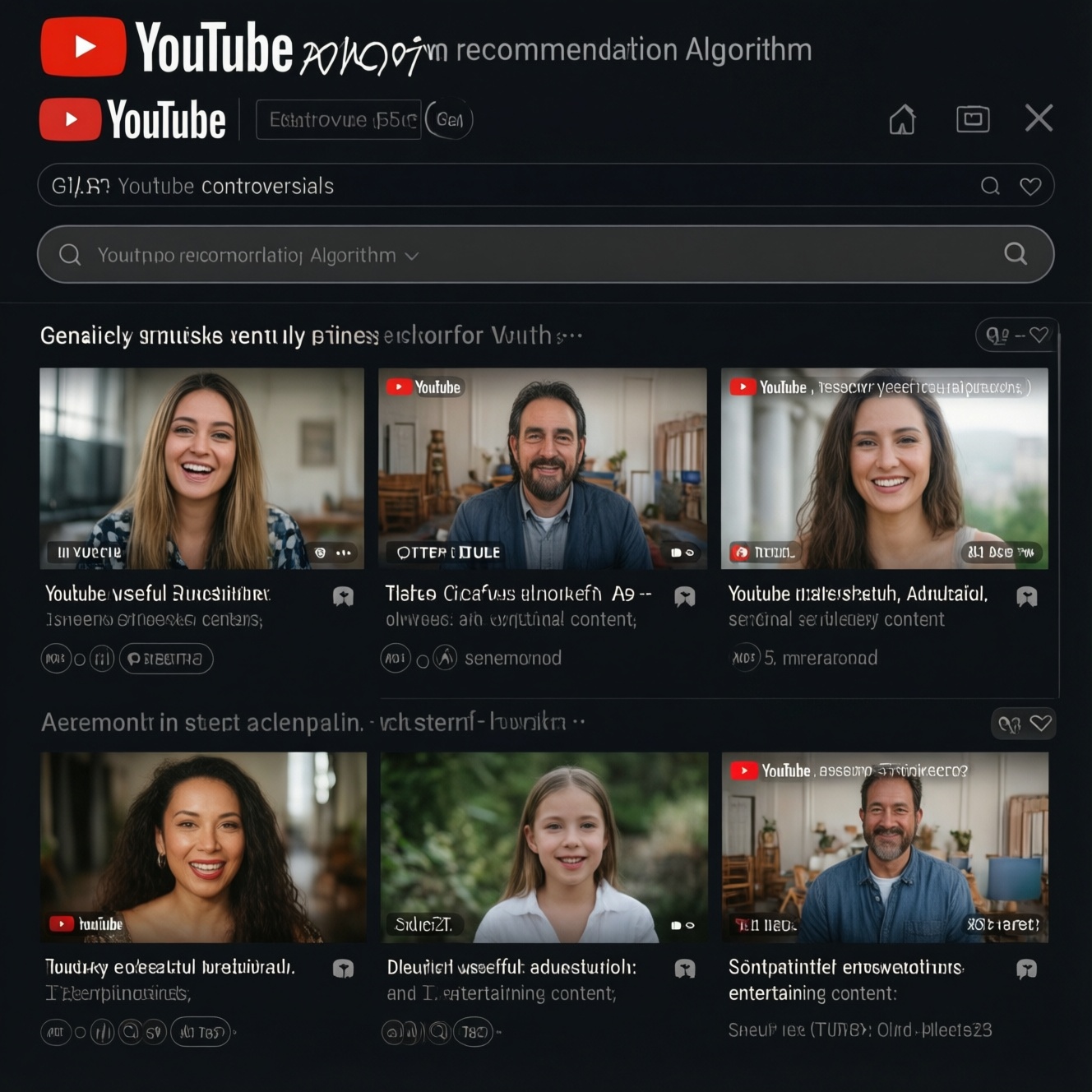The width and height of the screenshot is (1092, 1092).
Task: Click the waveform circle icon under 'Youtube useful' card
Action: point(102,659)
